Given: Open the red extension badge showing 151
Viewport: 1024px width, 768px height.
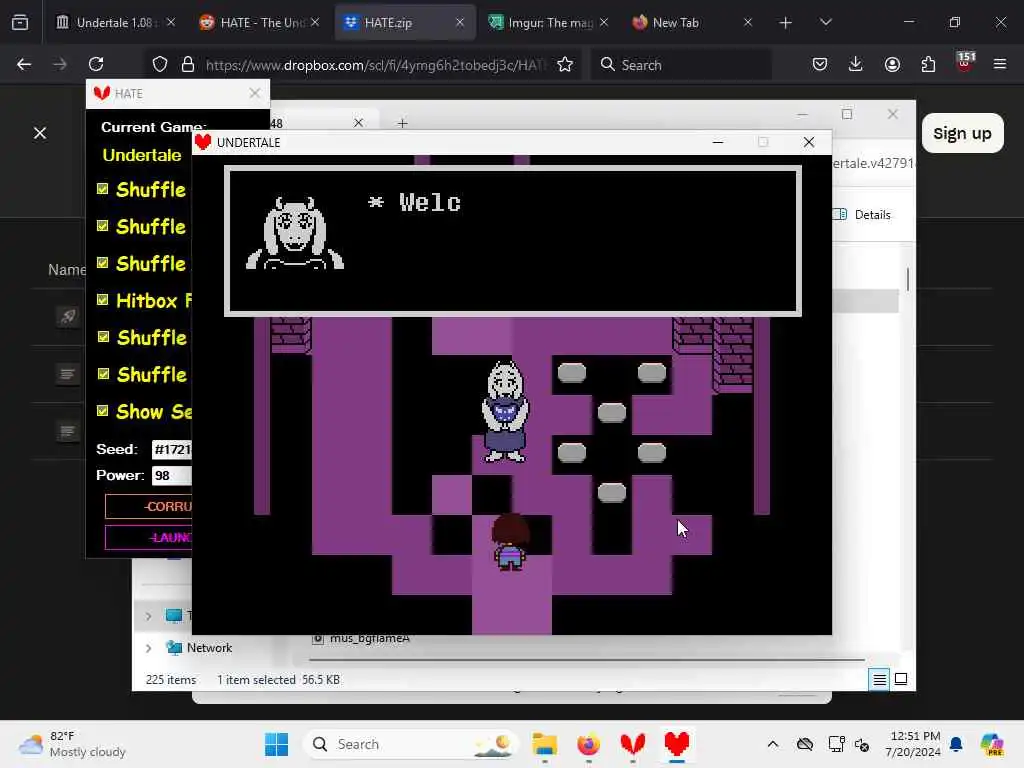Looking at the screenshot, I should (965, 63).
